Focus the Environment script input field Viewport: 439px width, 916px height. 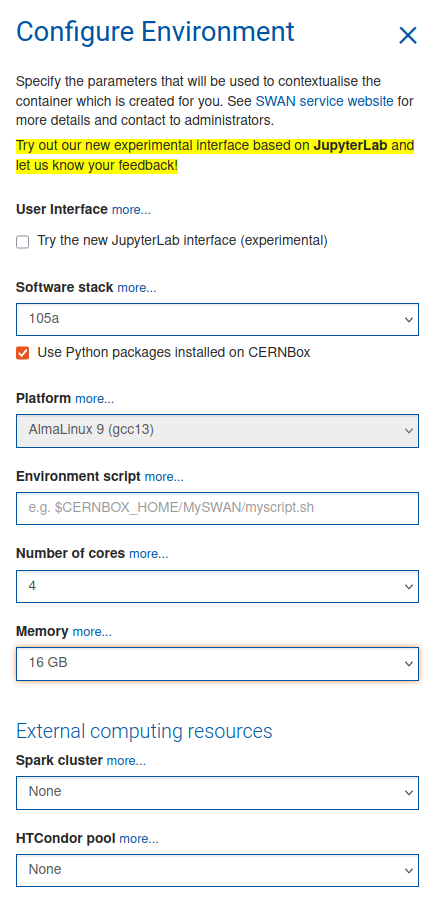(217, 508)
